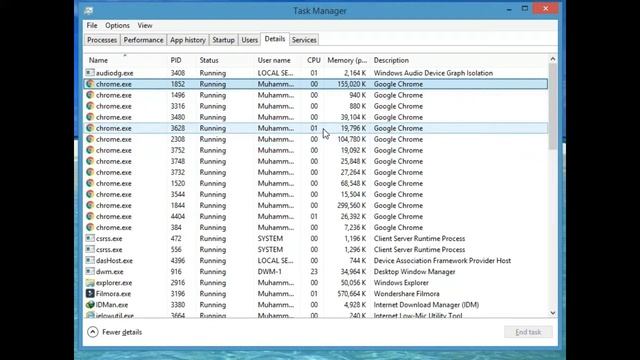The image size is (640, 360).
Task: Click the IDMan.exe globe icon
Action: click(x=90, y=304)
